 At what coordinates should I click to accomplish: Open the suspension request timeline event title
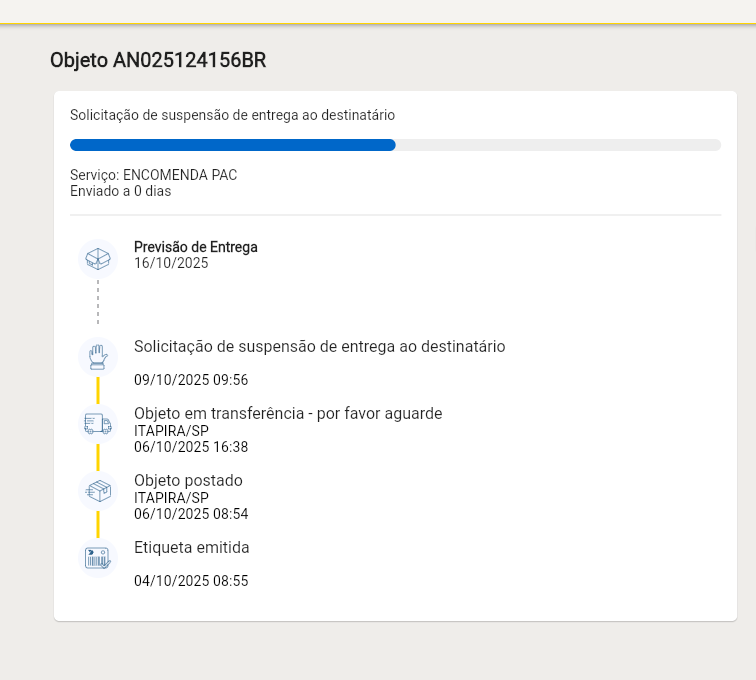319,347
